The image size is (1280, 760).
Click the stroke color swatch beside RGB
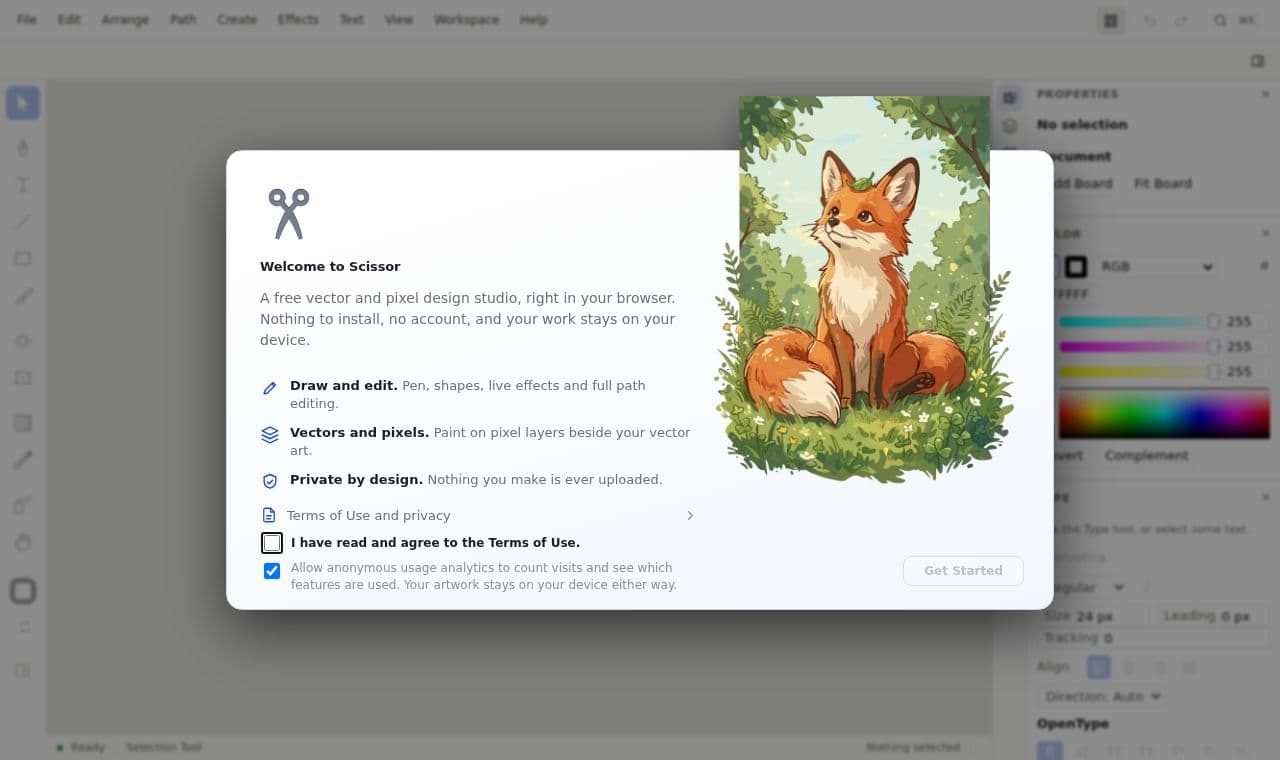pos(1076,267)
